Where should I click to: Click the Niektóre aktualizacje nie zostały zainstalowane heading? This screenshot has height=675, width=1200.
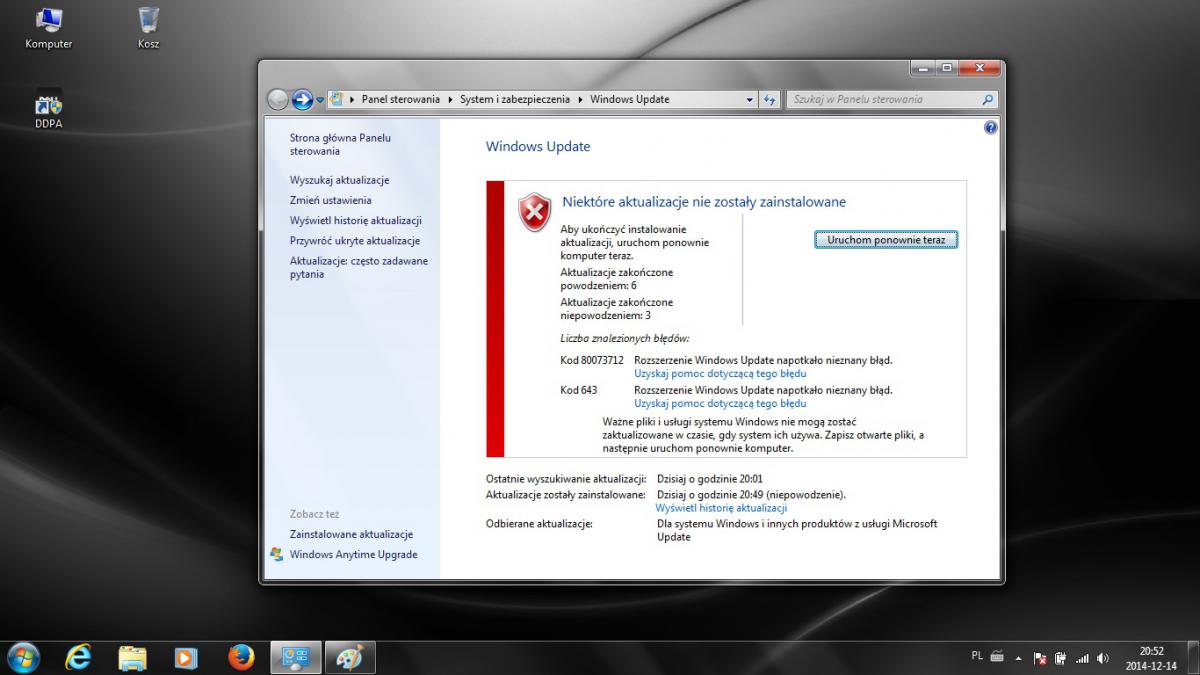pyautogui.click(x=704, y=202)
